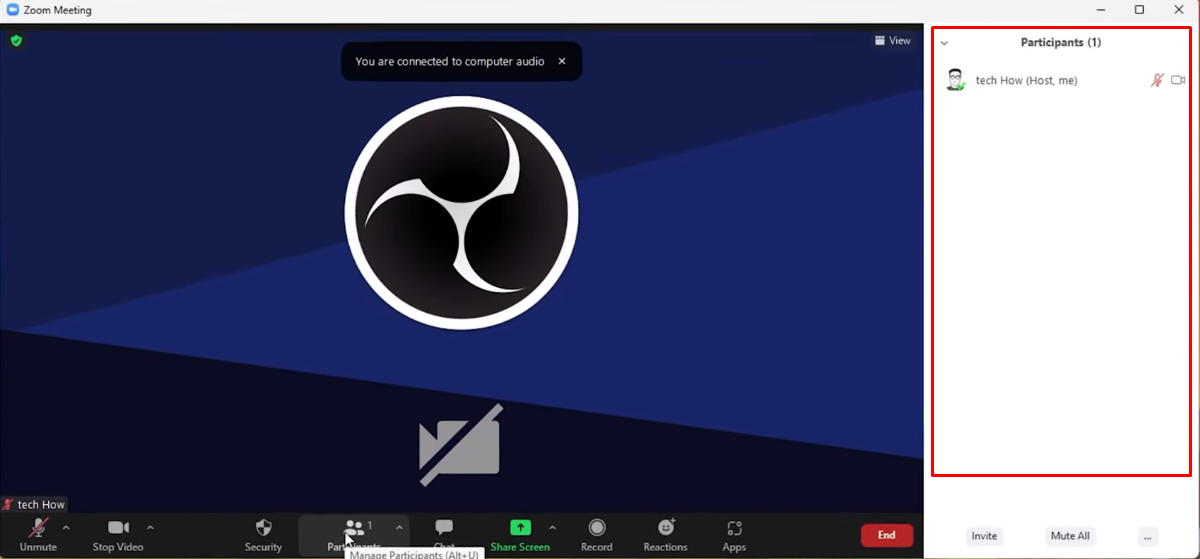Toggle muted microphone icon for tech How
This screenshot has width=1200, height=559.
[1157, 80]
